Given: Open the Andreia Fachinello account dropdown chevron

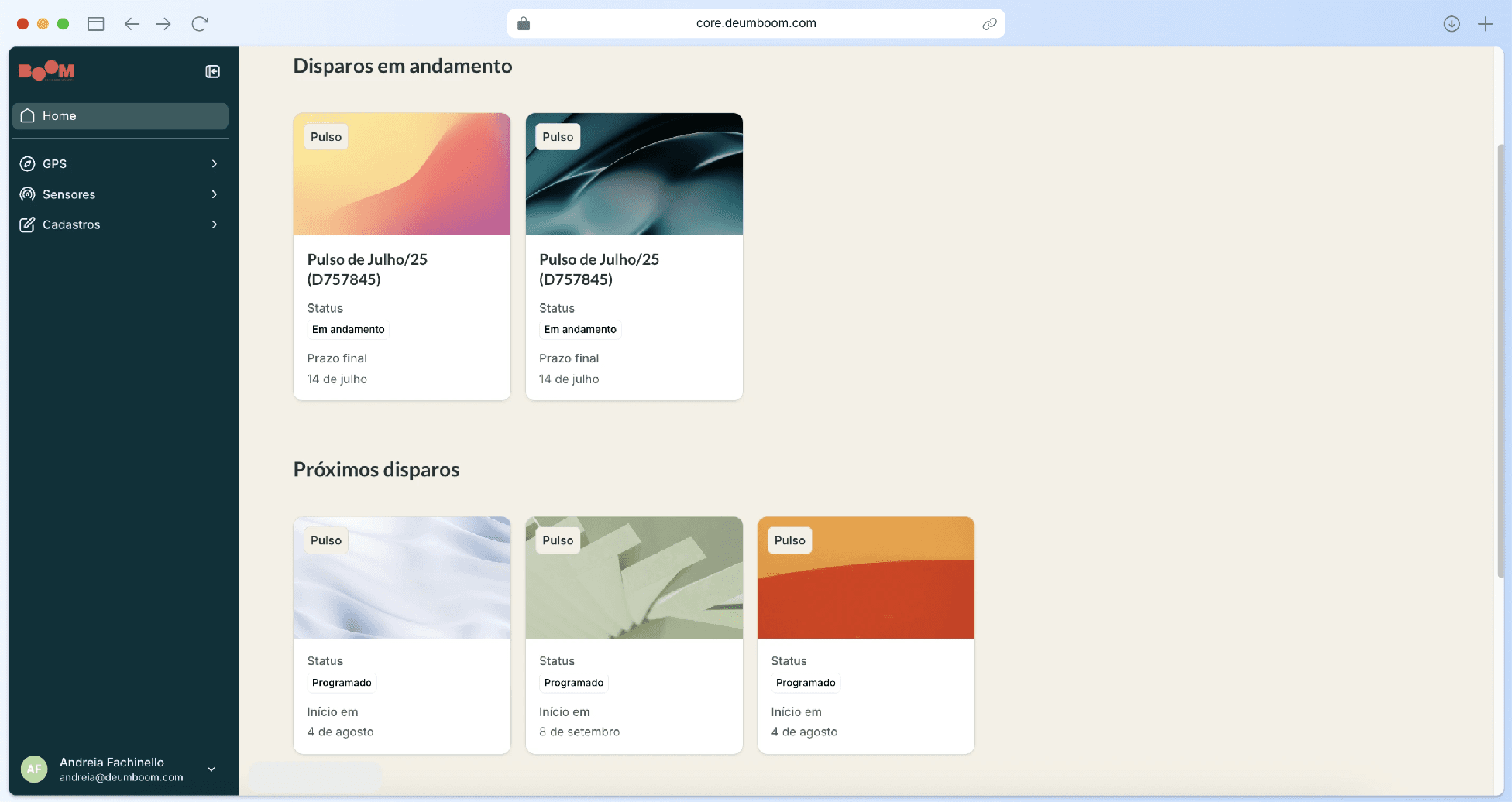Looking at the screenshot, I should point(211,769).
